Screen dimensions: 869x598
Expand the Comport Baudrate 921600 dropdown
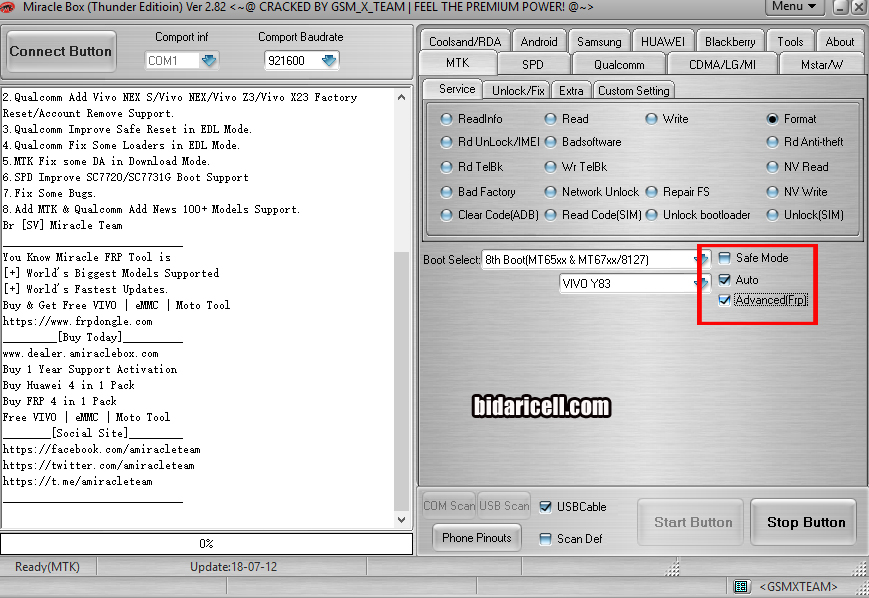point(329,60)
